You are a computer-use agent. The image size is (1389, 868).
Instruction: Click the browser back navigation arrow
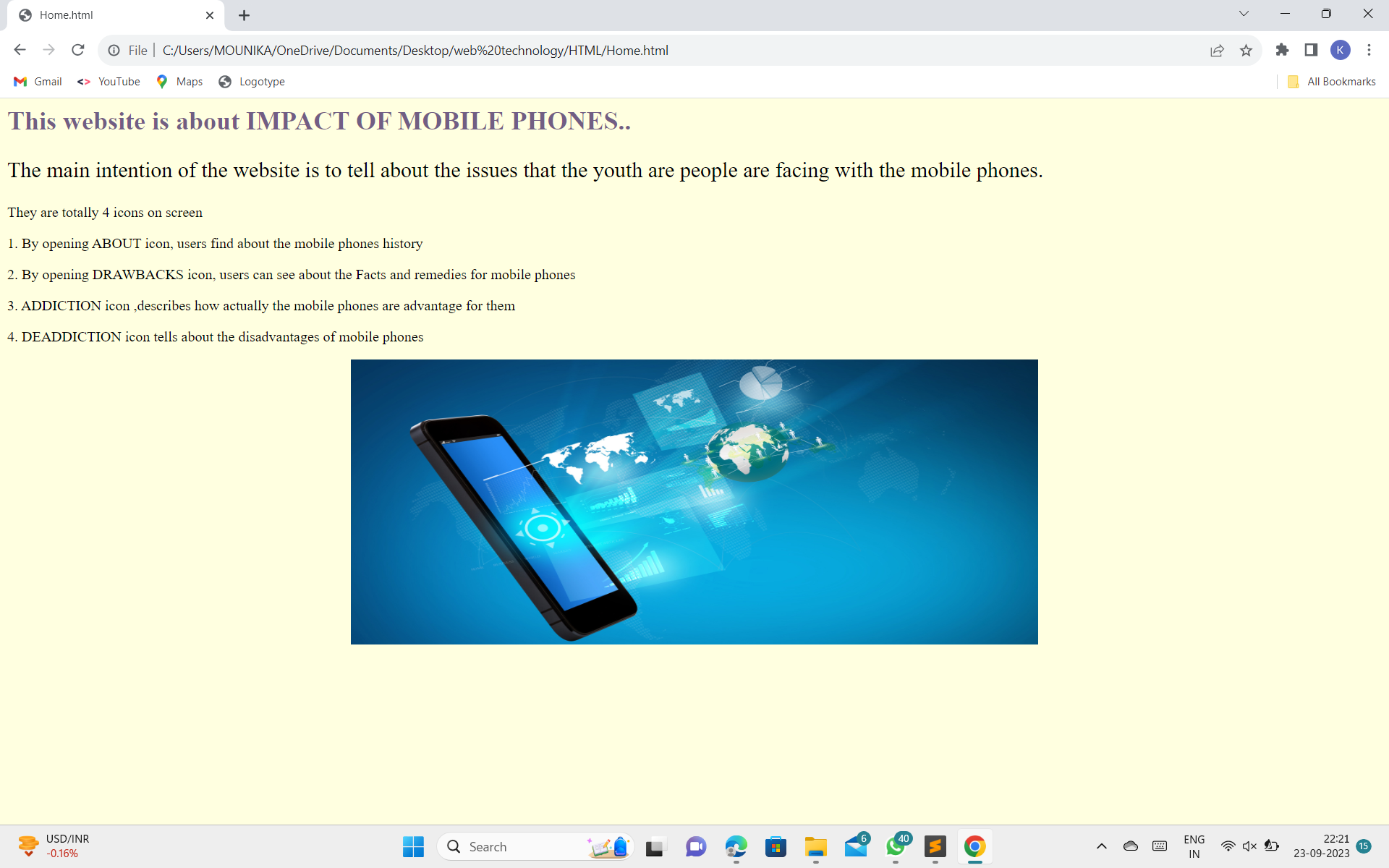pos(19,50)
